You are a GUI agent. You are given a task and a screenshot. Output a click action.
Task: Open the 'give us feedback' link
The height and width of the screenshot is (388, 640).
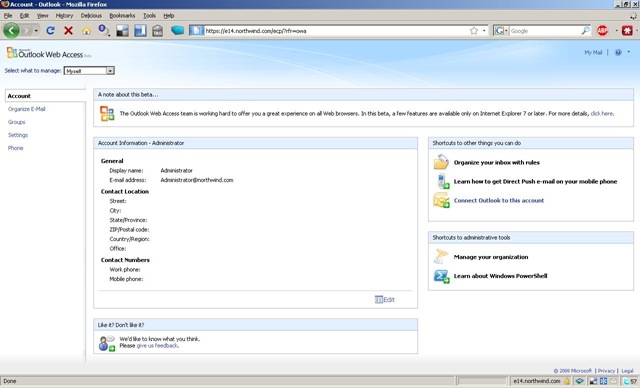[x=157, y=346]
